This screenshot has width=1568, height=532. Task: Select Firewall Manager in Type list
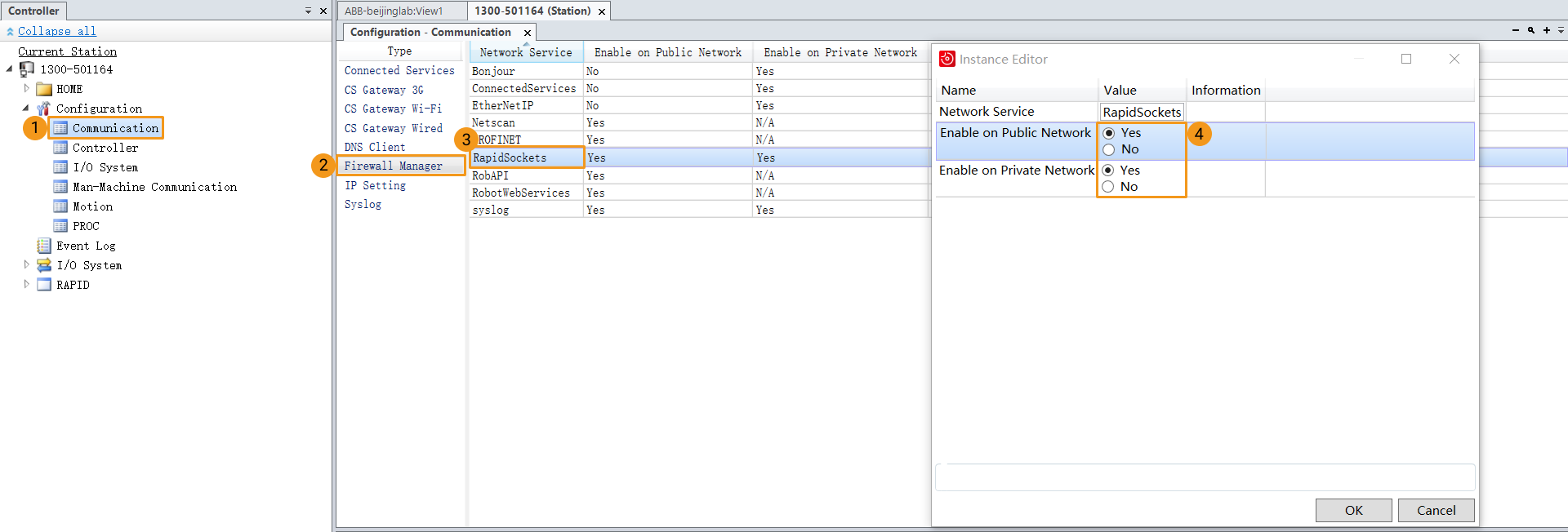tap(393, 166)
